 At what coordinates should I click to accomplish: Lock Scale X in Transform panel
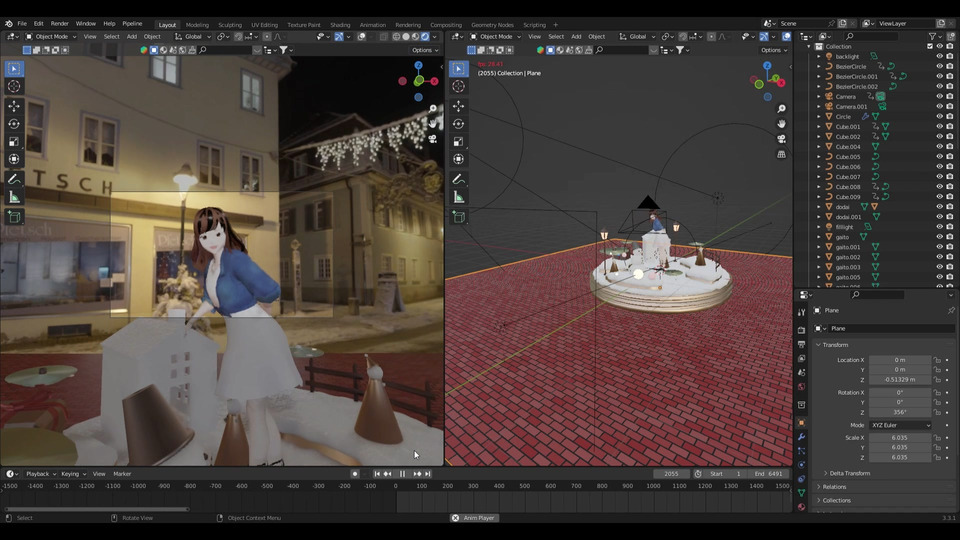937,438
